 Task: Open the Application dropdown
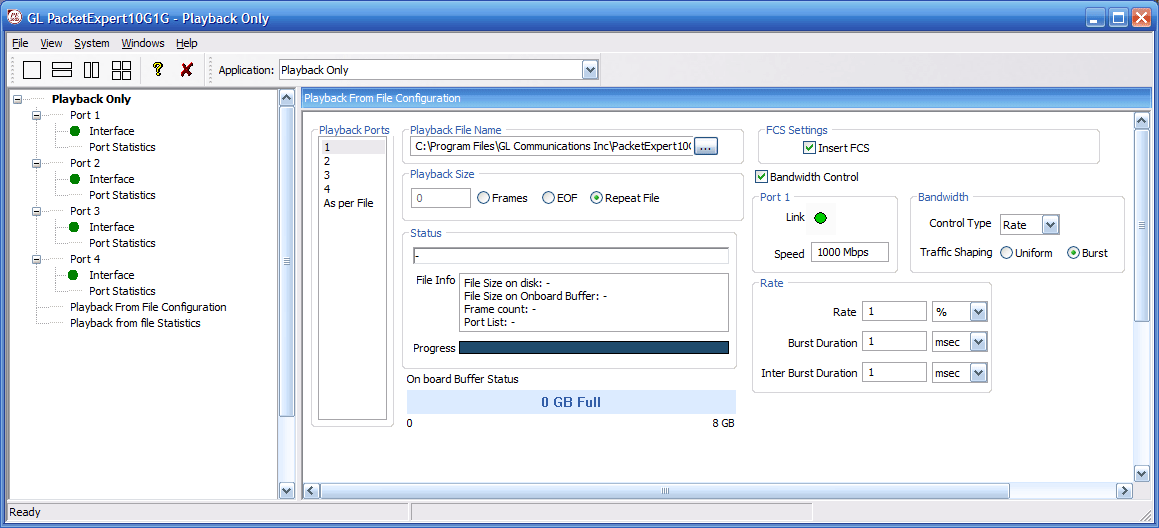point(590,70)
